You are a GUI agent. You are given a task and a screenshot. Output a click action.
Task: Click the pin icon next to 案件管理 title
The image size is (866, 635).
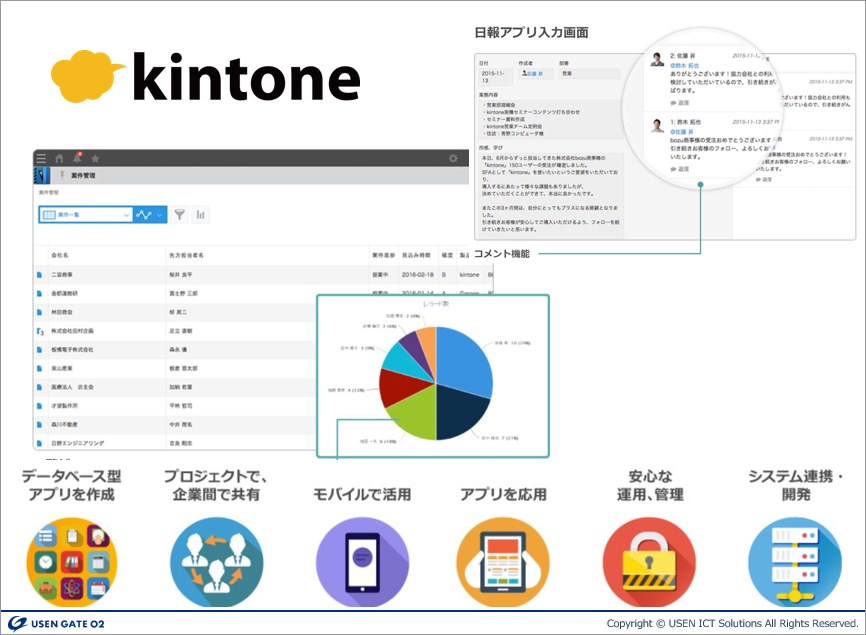(x=62, y=176)
